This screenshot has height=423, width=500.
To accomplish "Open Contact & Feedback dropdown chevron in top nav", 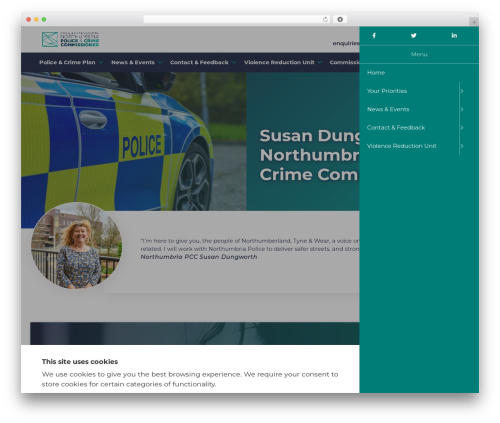I will coord(234,62).
